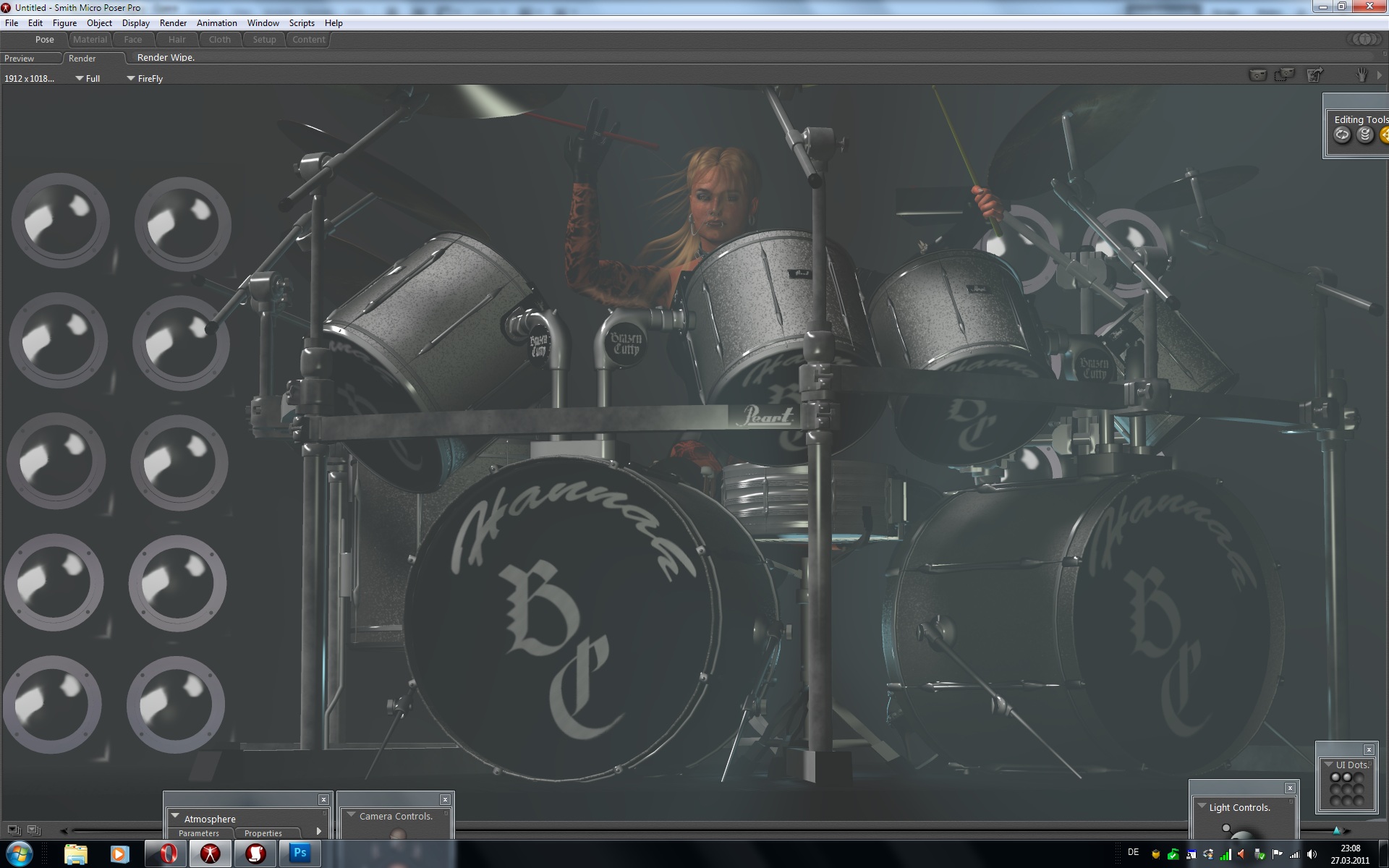Open the Render menu
The image size is (1389, 868).
(173, 23)
